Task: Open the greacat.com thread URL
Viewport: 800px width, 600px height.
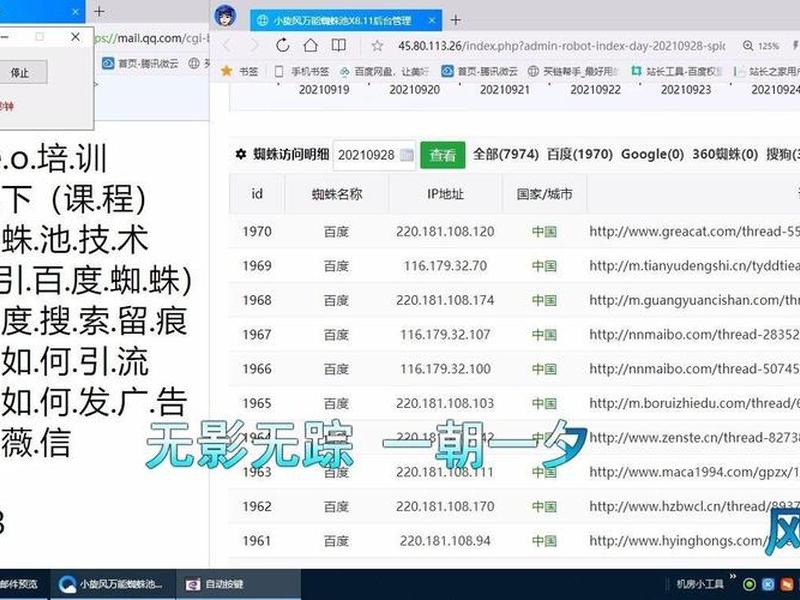Action: tap(694, 232)
